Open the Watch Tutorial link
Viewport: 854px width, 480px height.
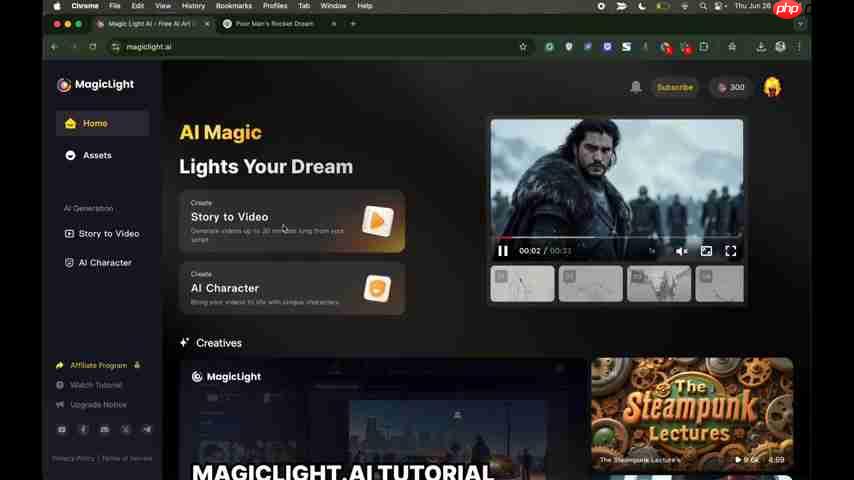(89, 385)
